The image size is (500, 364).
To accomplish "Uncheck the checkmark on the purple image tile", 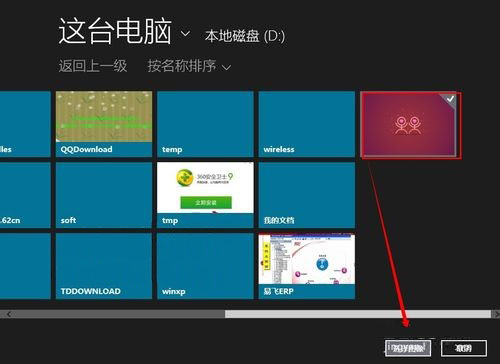I will (x=450, y=99).
